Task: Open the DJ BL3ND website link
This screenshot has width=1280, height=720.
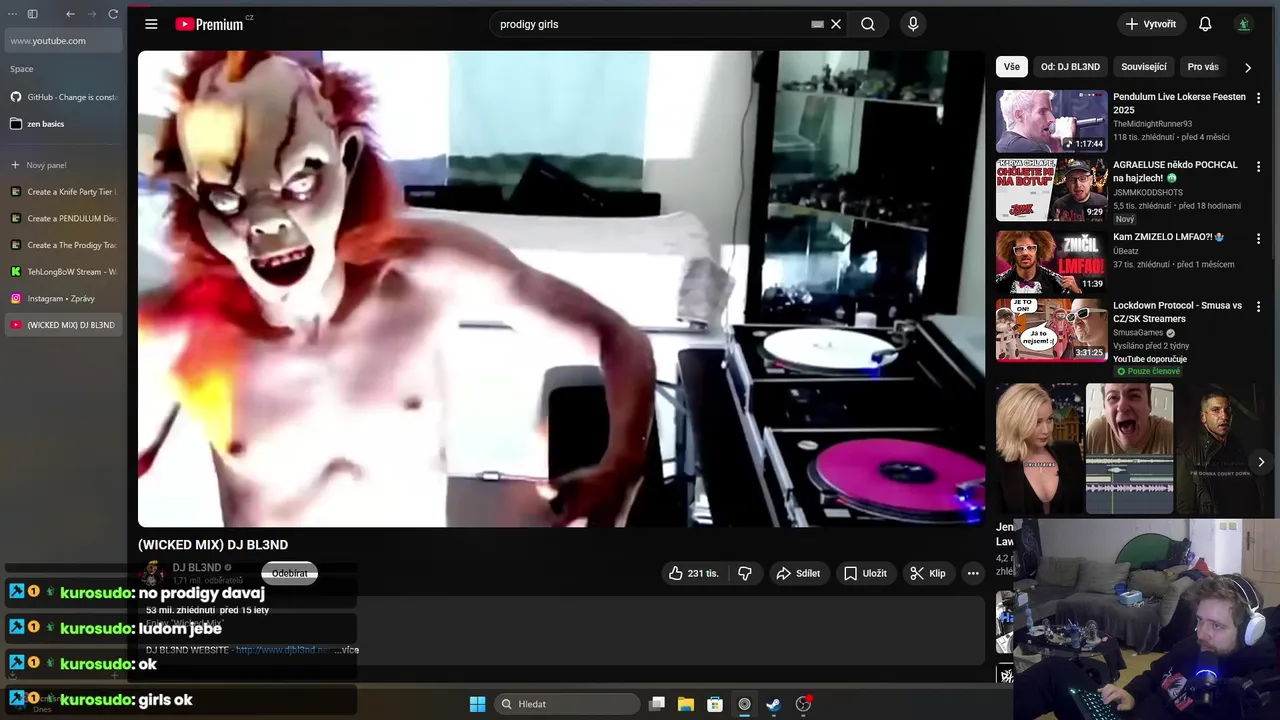Action: [283, 650]
